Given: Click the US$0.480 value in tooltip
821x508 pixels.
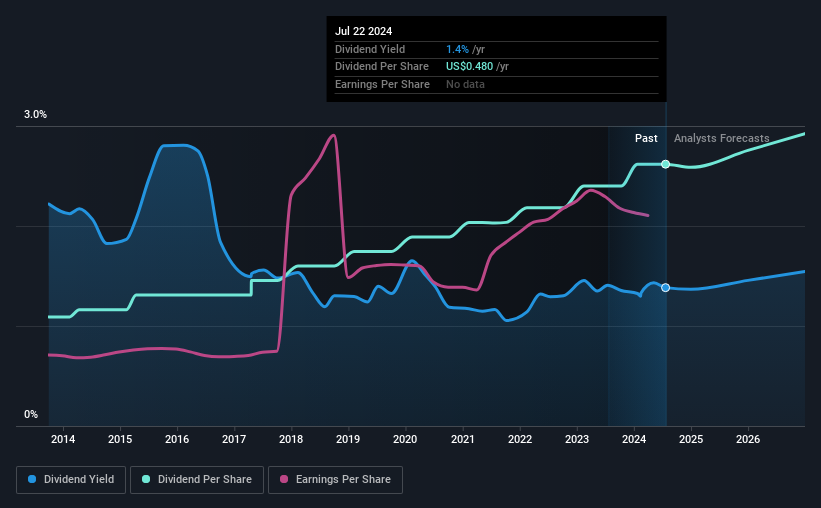Looking at the screenshot, I should pyautogui.click(x=470, y=67).
